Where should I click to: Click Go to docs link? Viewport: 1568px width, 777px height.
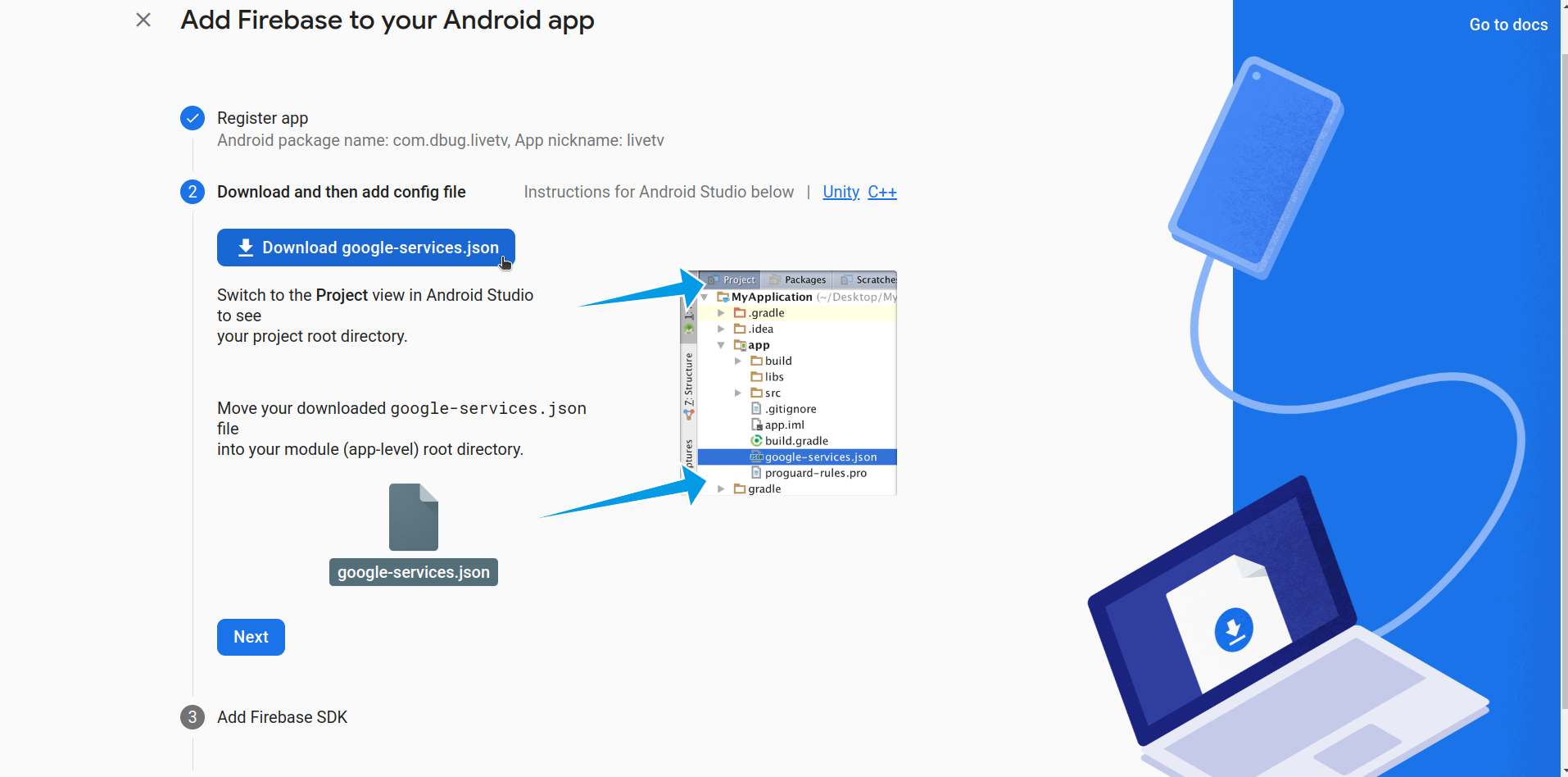1508,25
